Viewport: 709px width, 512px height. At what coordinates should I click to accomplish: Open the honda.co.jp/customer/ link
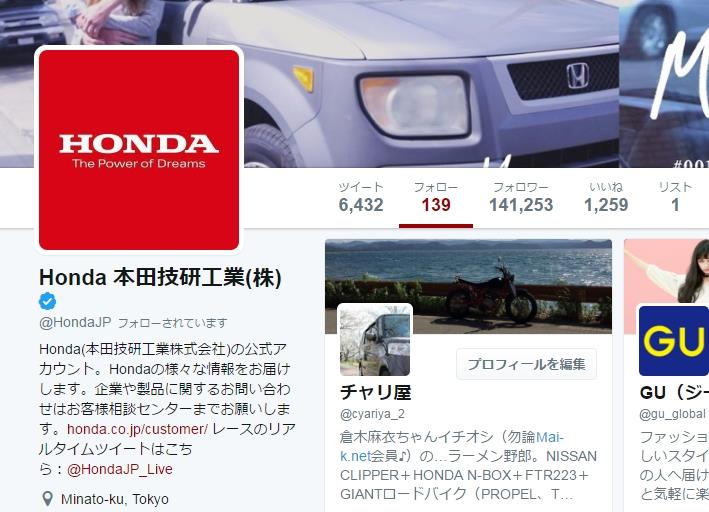[x=137, y=429]
